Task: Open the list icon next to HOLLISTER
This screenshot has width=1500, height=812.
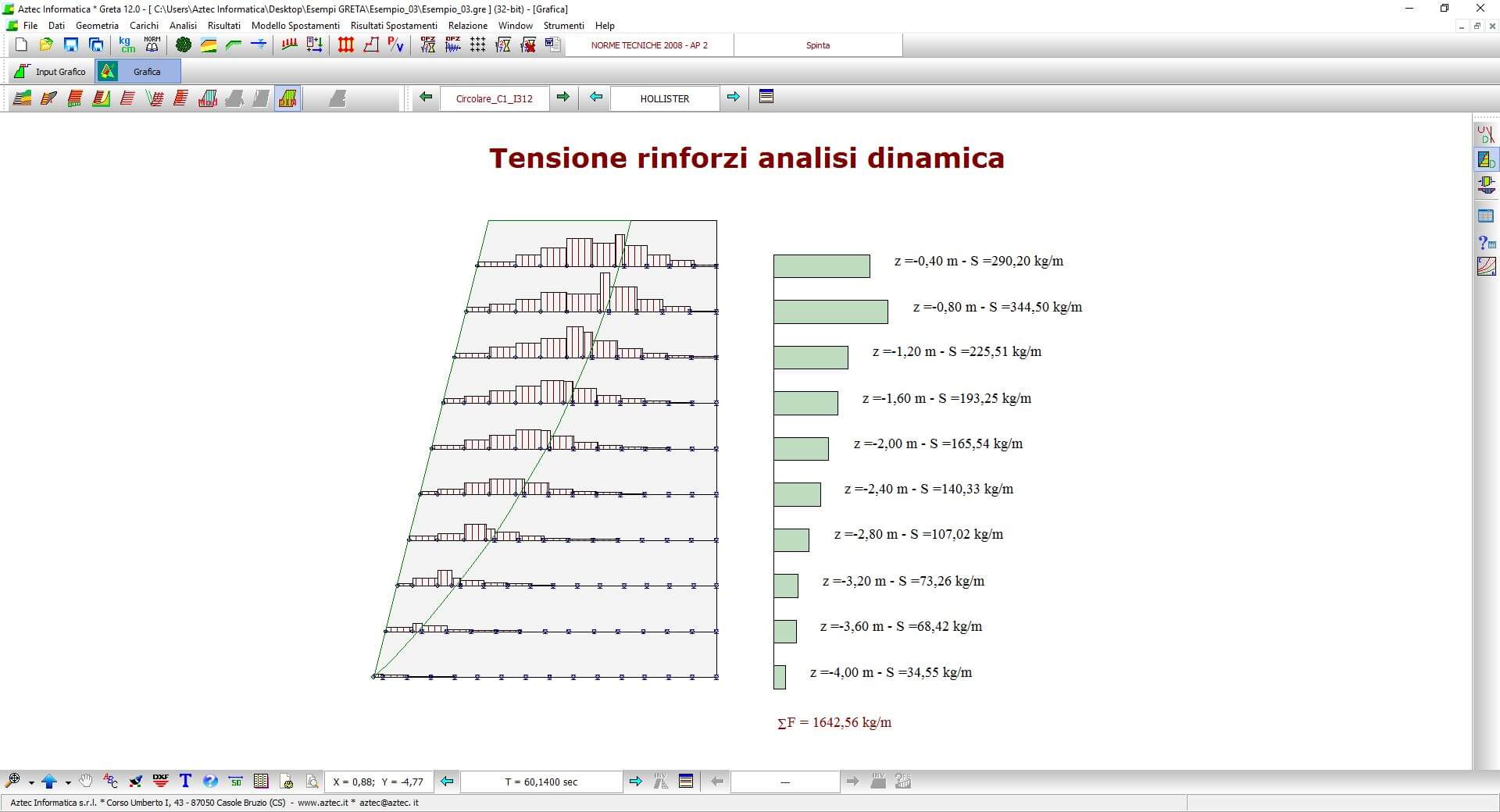Action: coord(766,98)
